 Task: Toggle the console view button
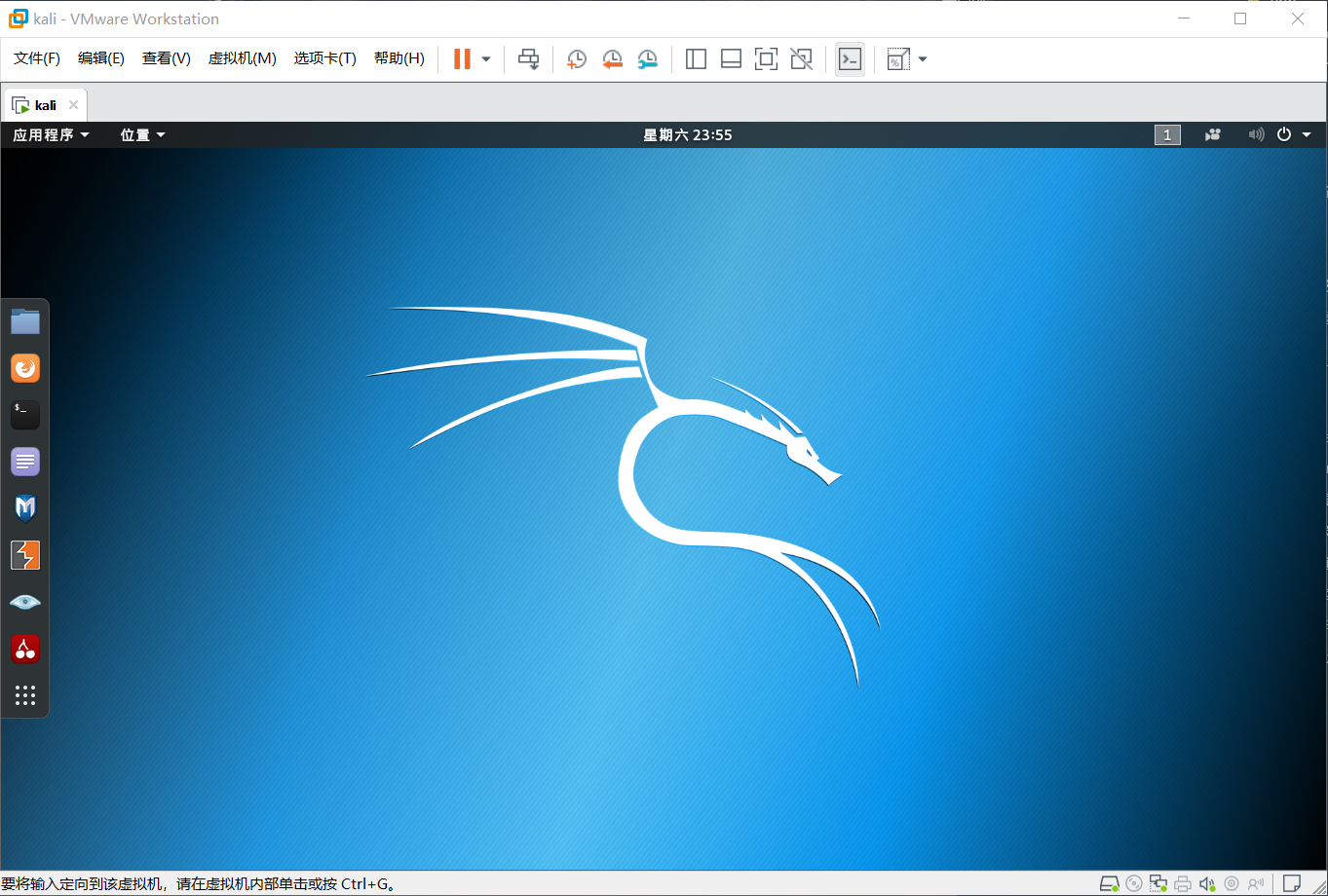tap(850, 59)
